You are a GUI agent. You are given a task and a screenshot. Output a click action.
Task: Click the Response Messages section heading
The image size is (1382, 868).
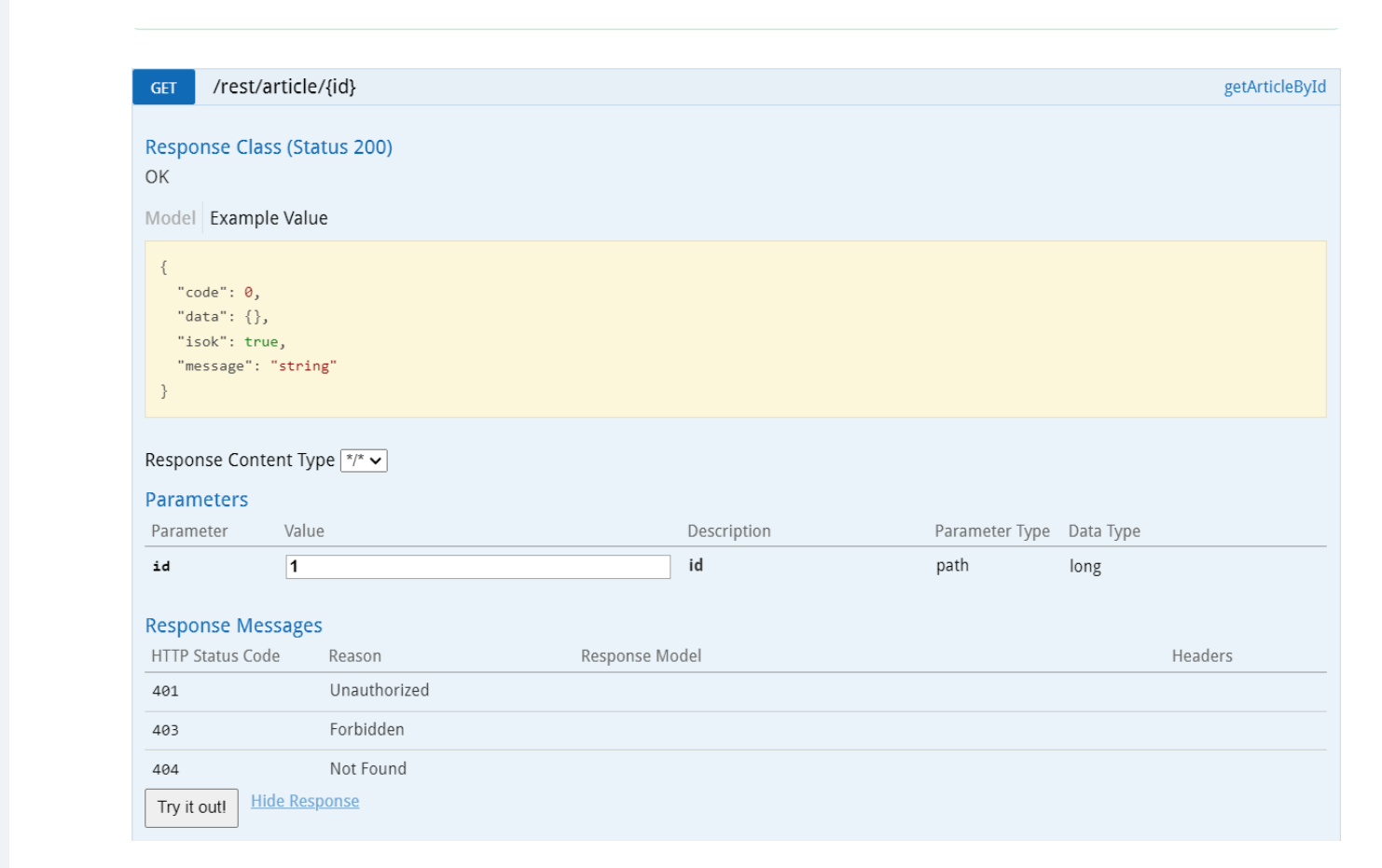233,626
